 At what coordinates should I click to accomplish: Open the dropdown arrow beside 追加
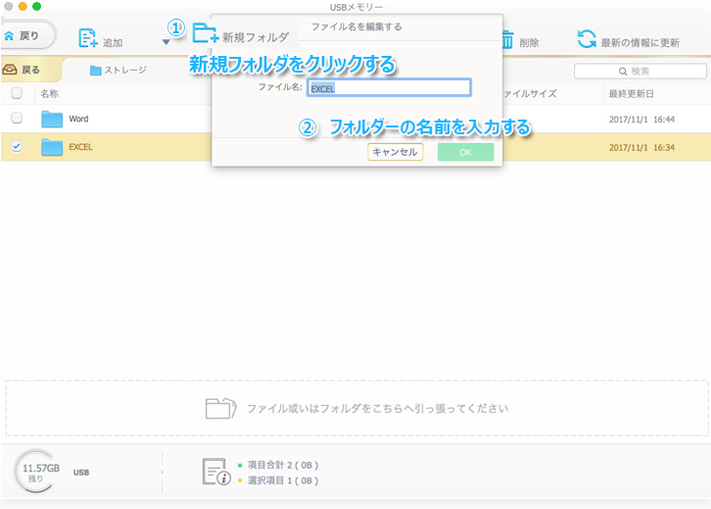pyautogui.click(x=166, y=42)
